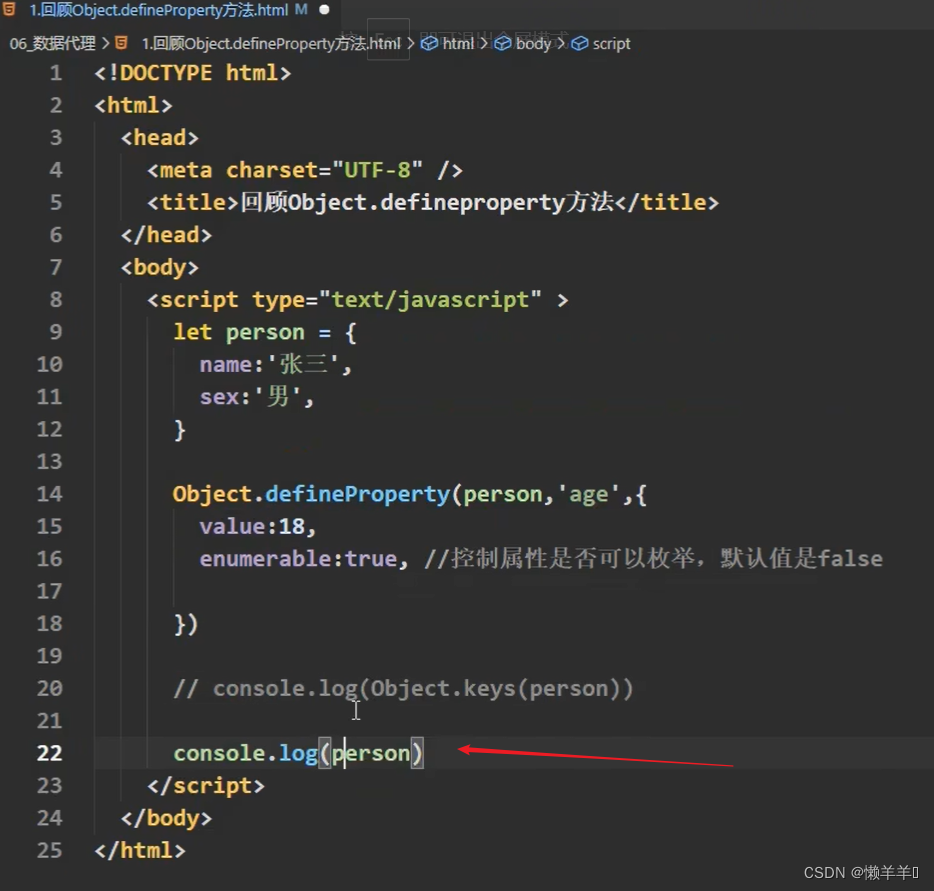Click the "text/javascript" type string

point(430,300)
